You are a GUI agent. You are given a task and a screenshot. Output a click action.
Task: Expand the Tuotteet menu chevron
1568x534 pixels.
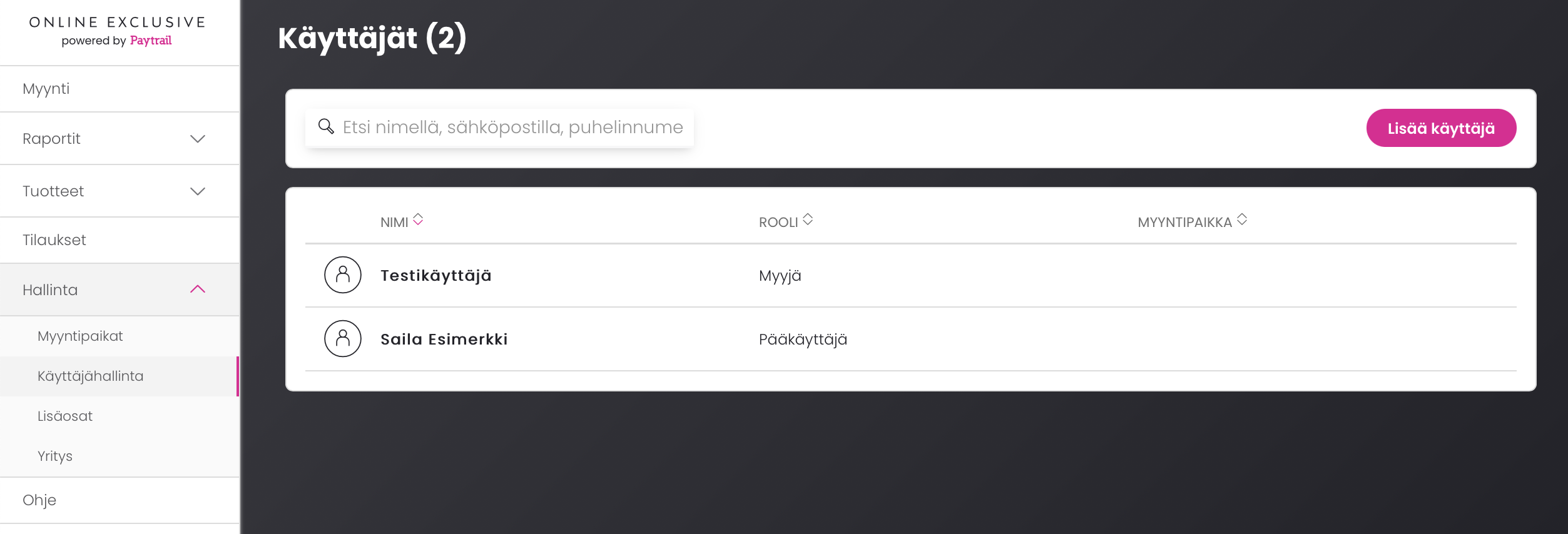click(x=198, y=191)
